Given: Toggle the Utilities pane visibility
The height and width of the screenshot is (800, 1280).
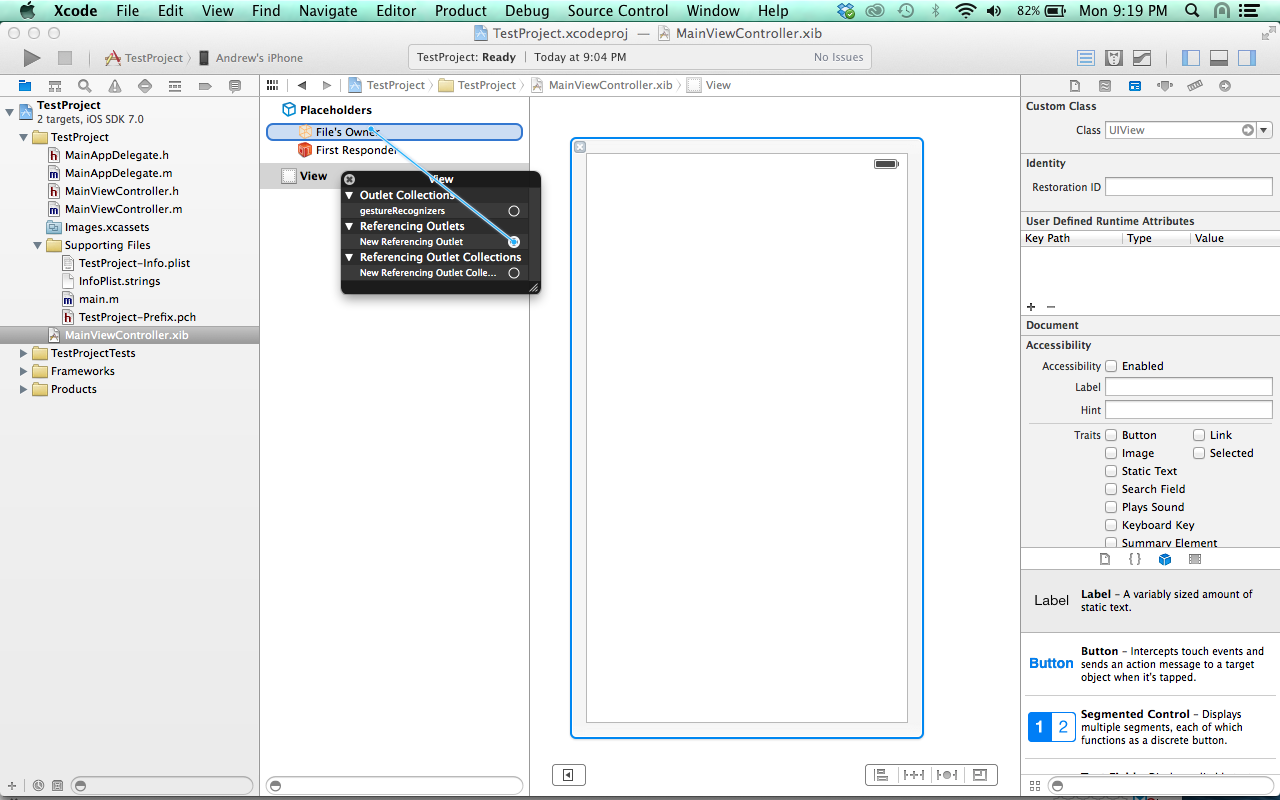Looking at the screenshot, I should pyautogui.click(x=1246, y=58).
